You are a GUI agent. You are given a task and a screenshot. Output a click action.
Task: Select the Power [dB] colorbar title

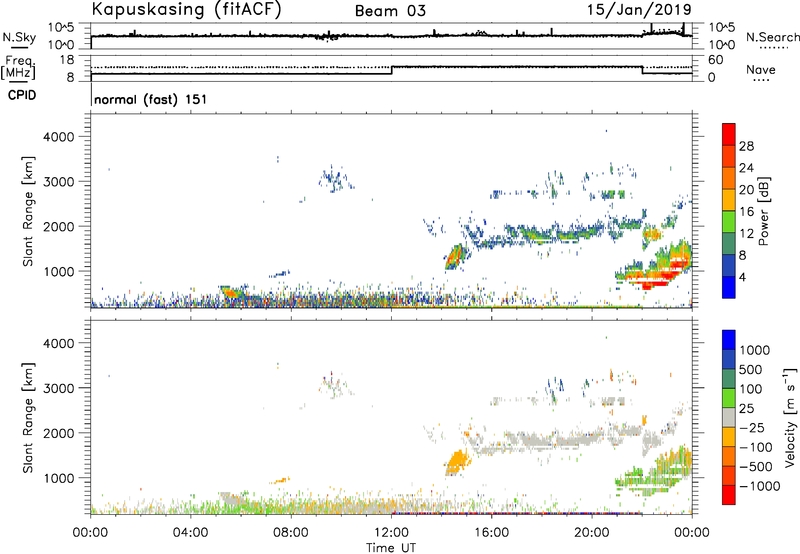pyautogui.click(x=764, y=211)
